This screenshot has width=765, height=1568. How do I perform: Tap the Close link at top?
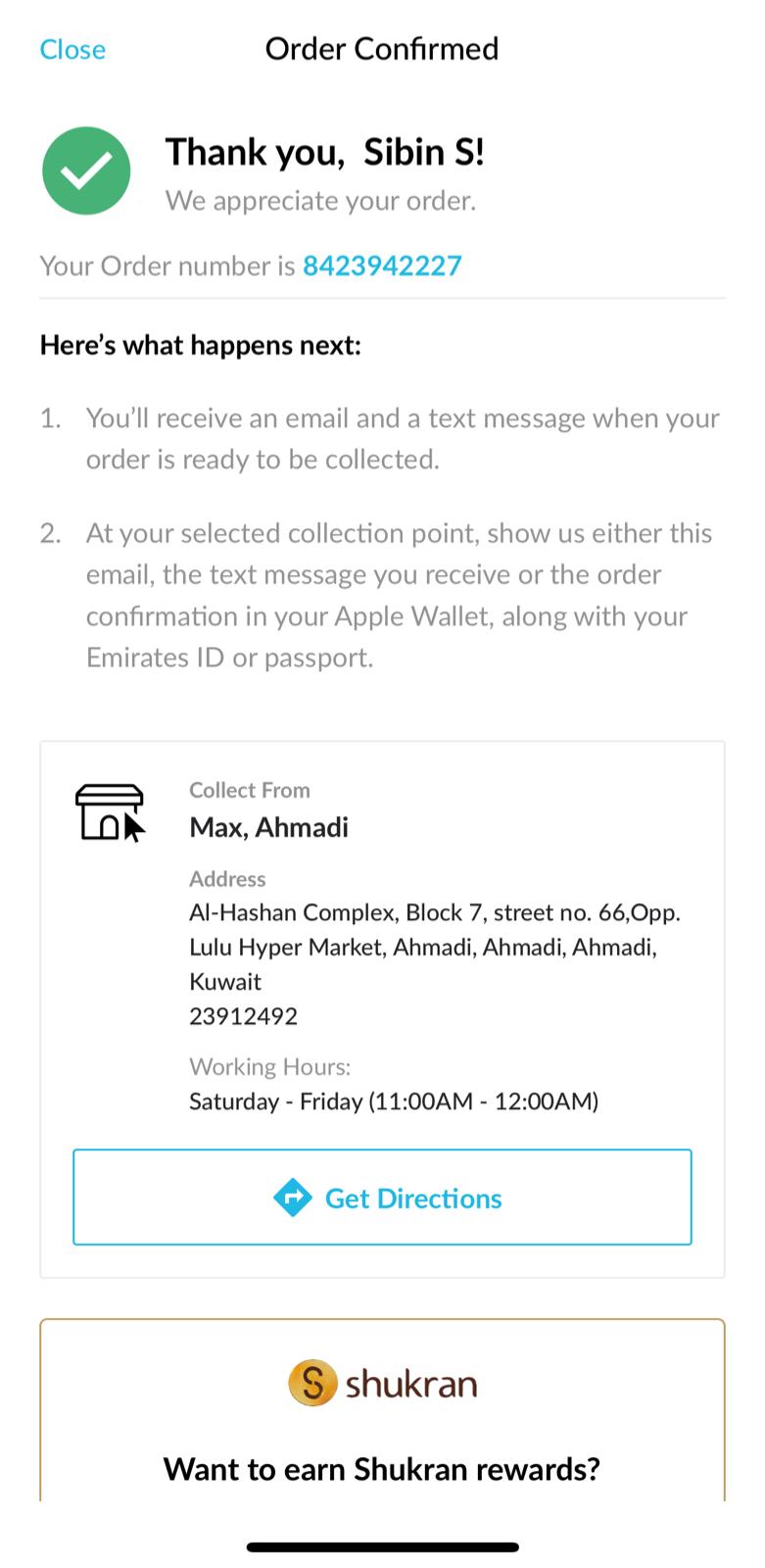pos(72,50)
